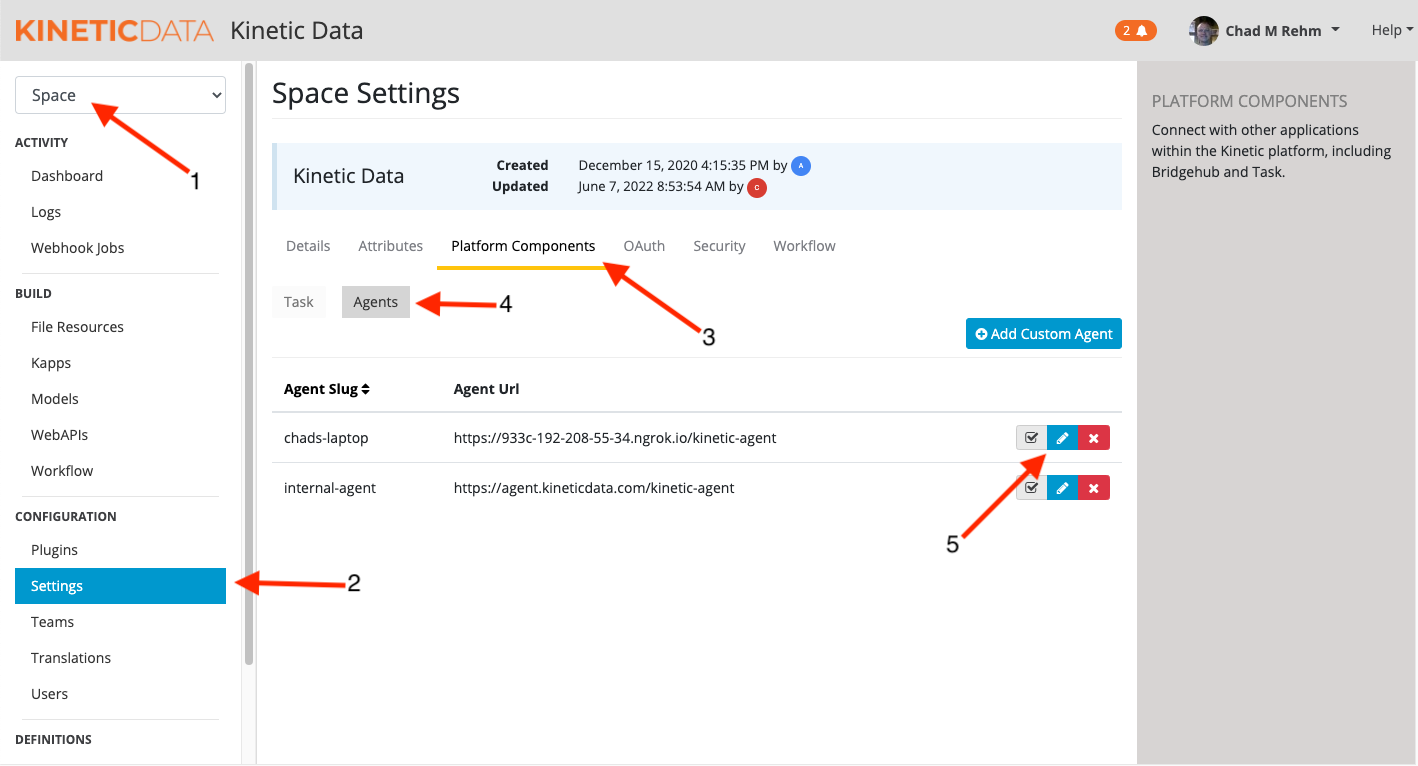Click the red updater avatar next to Updated
1418x766 pixels.
click(x=757, y=187)
